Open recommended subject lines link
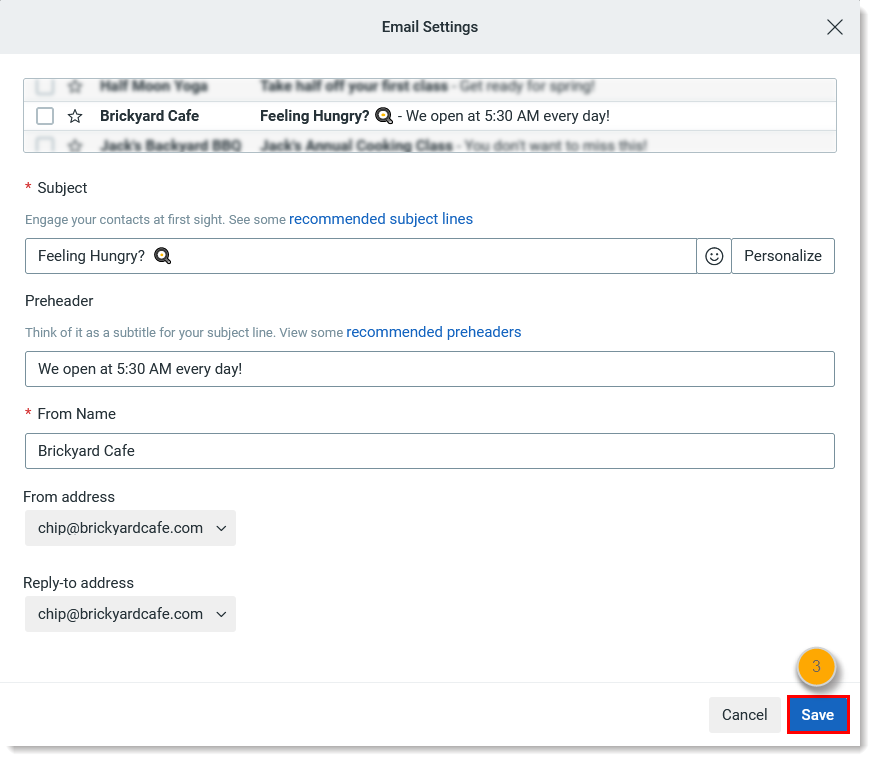The image size is (875, 761). tap(381, 219)
